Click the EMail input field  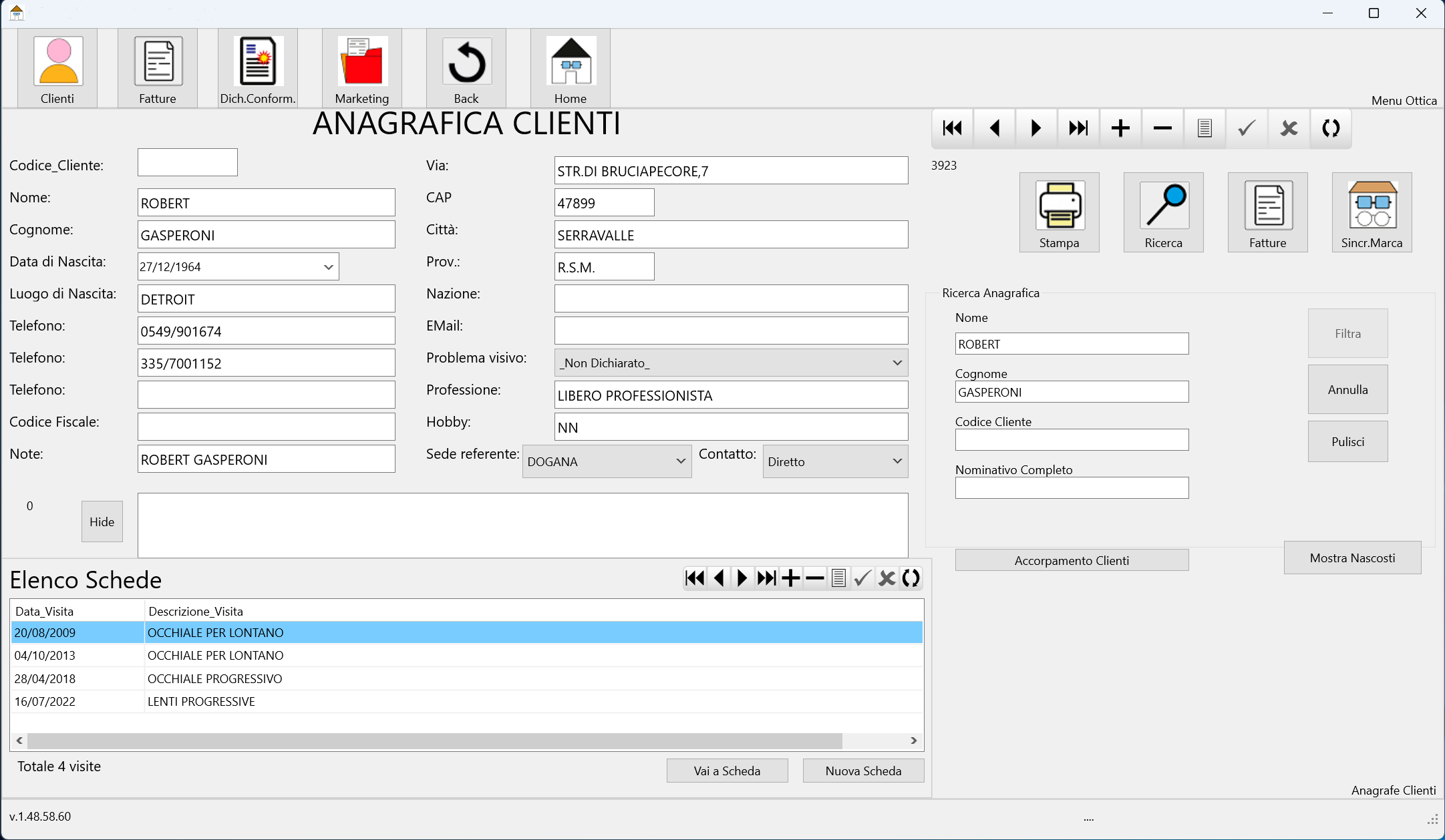[x=732, y=331]
